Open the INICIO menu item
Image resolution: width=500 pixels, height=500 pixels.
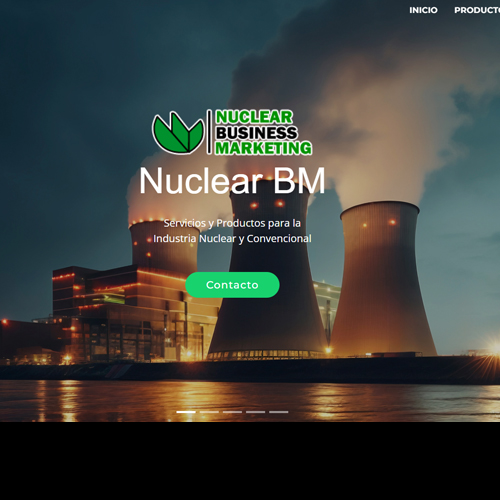(x=423, y=10)
